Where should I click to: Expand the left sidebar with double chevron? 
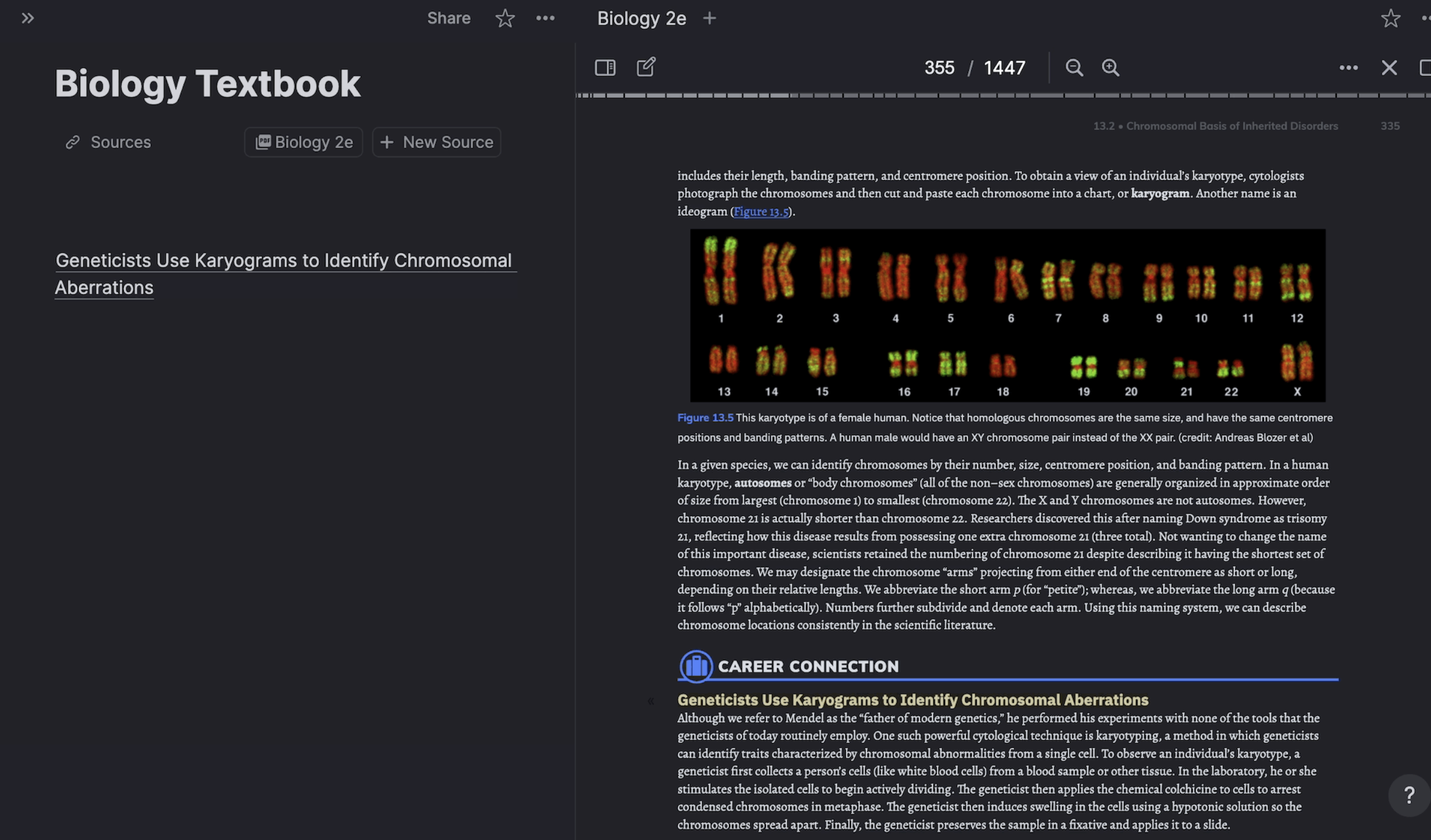[28, 18]
